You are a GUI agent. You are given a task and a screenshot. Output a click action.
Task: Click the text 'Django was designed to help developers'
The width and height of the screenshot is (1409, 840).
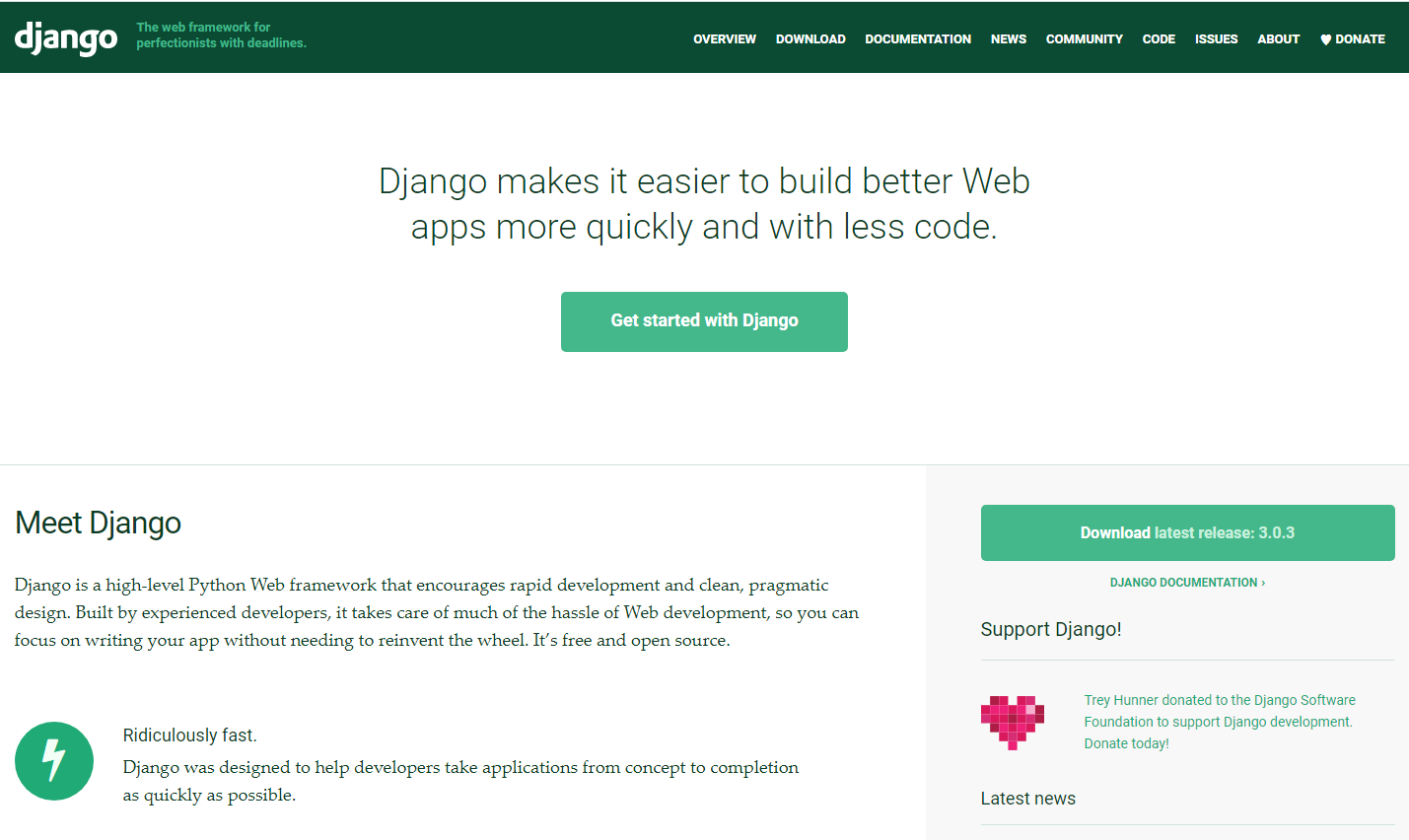[x=460, y=781]
